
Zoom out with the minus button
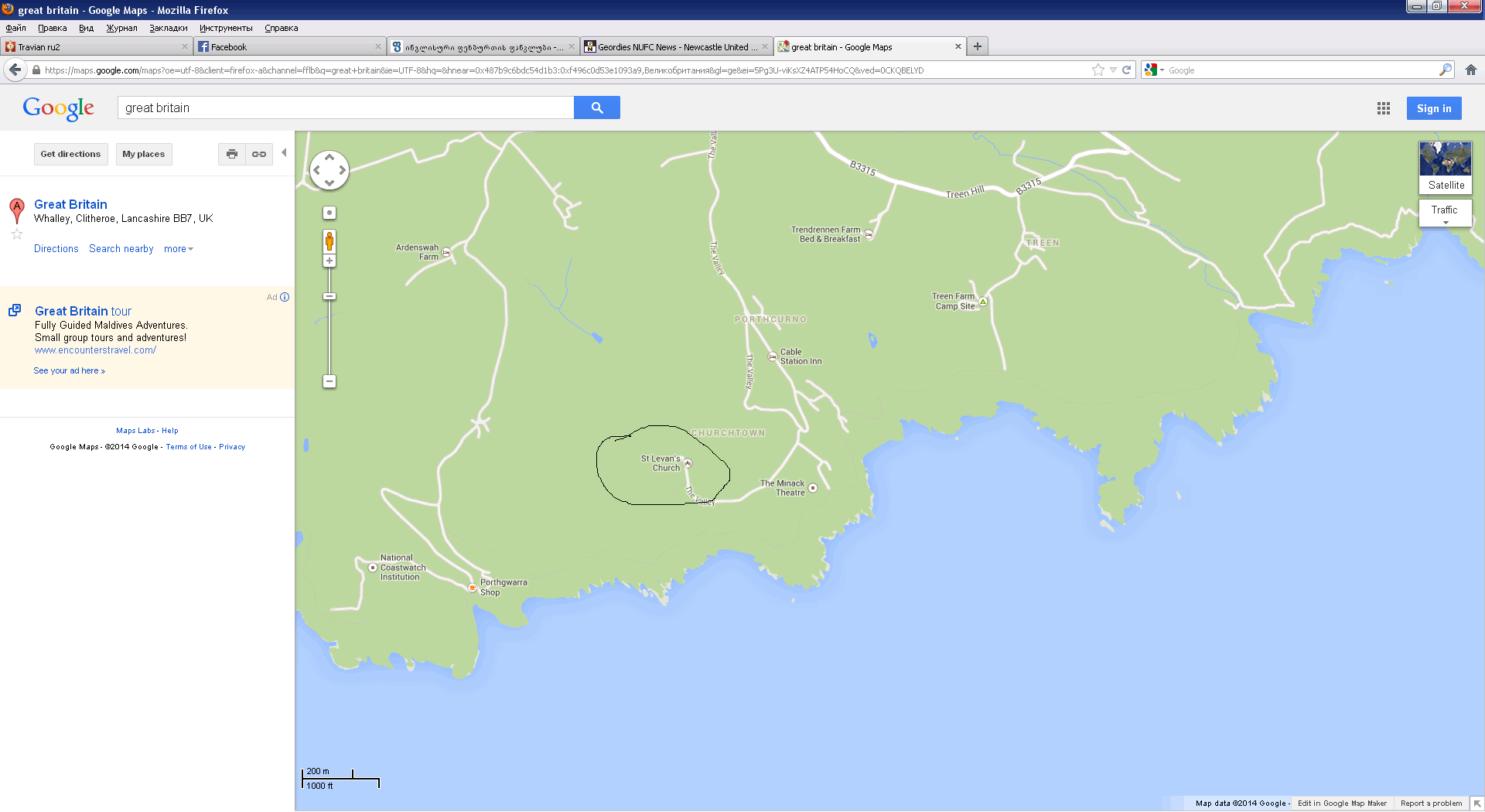329,381
